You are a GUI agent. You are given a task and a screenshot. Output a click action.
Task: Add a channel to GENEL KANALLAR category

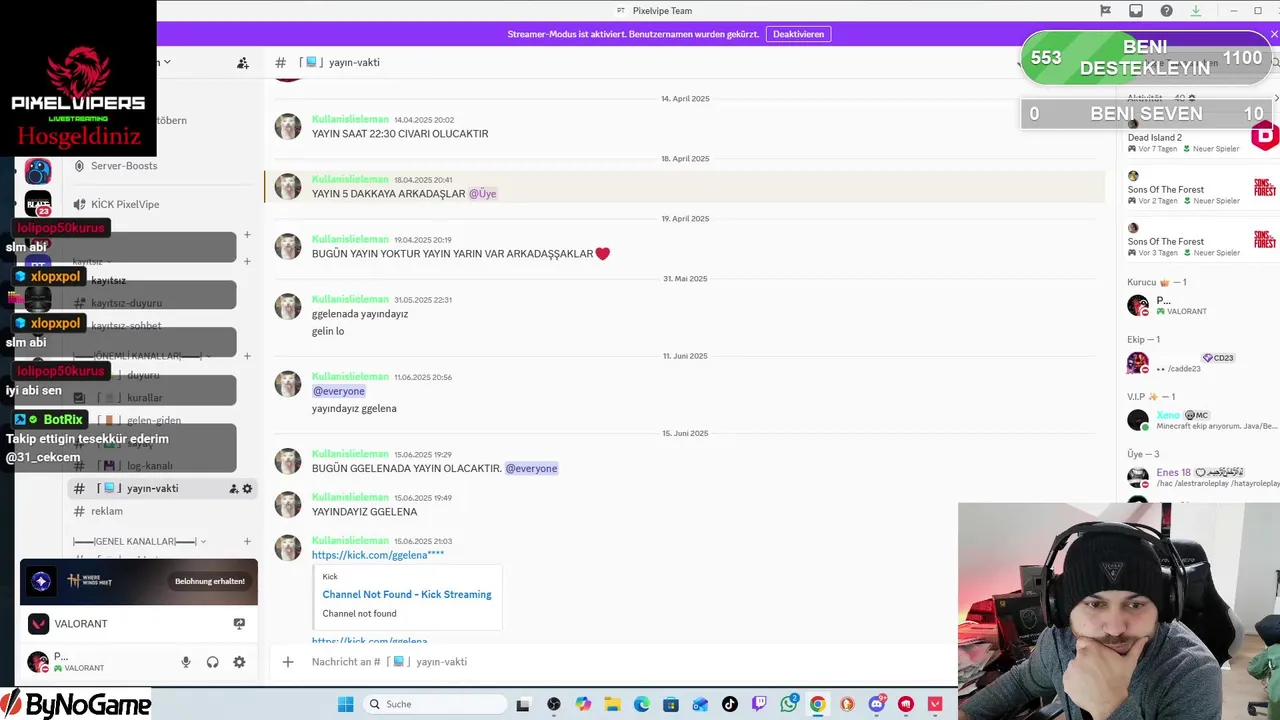[247, 542]
